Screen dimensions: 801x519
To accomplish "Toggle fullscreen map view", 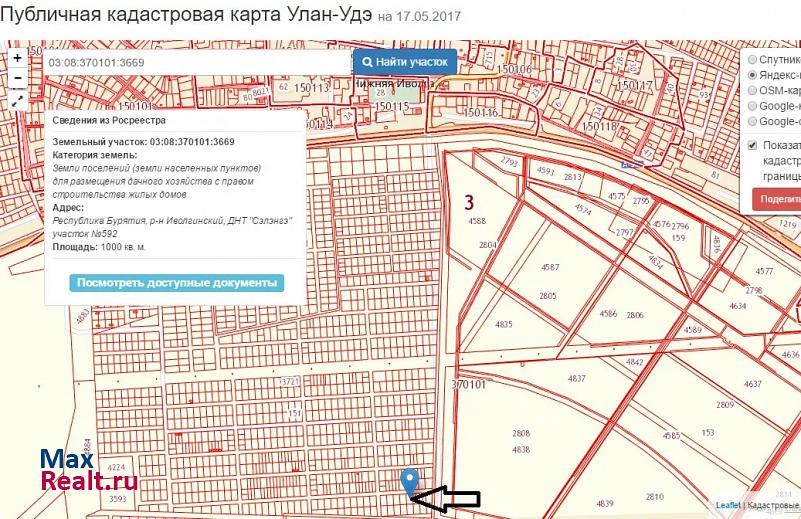I will click(18, 101).
